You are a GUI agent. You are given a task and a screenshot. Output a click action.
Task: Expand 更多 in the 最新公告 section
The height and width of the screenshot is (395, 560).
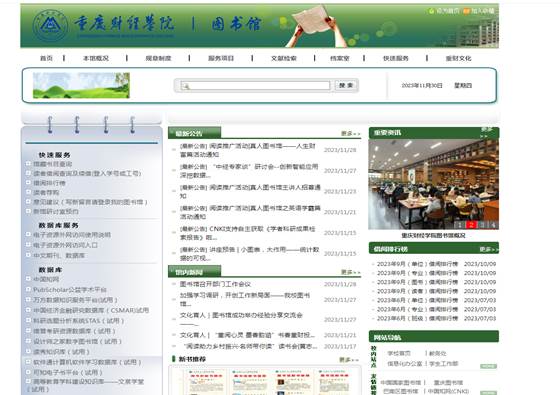coord(350,133)
